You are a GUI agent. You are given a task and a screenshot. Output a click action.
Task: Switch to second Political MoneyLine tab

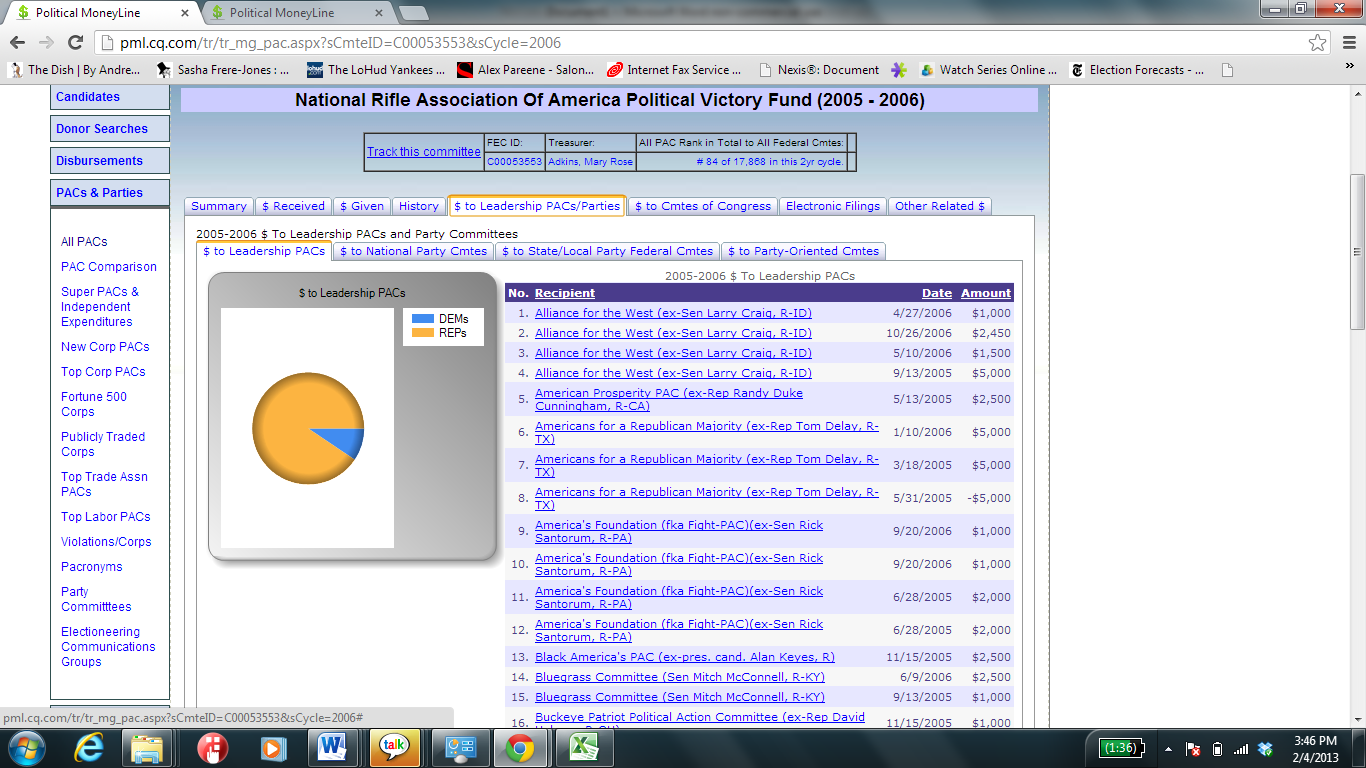pyautogui.click(x=295, y=13)
